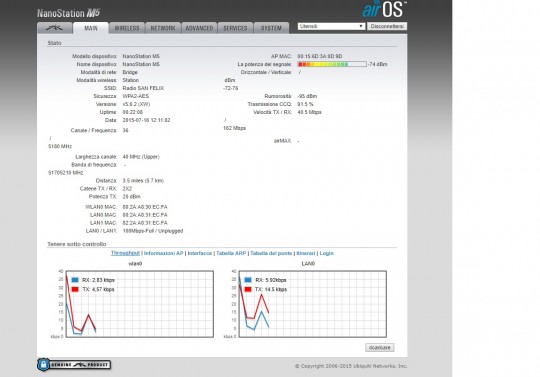
Task: Click the wlan0 throughput graph
Action: 139,304
